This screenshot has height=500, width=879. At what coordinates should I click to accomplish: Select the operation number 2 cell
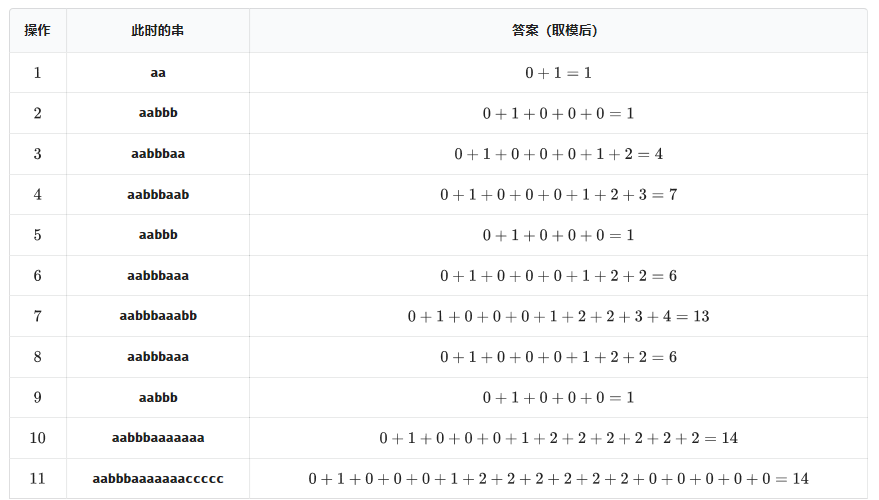[x=38, y=113]
